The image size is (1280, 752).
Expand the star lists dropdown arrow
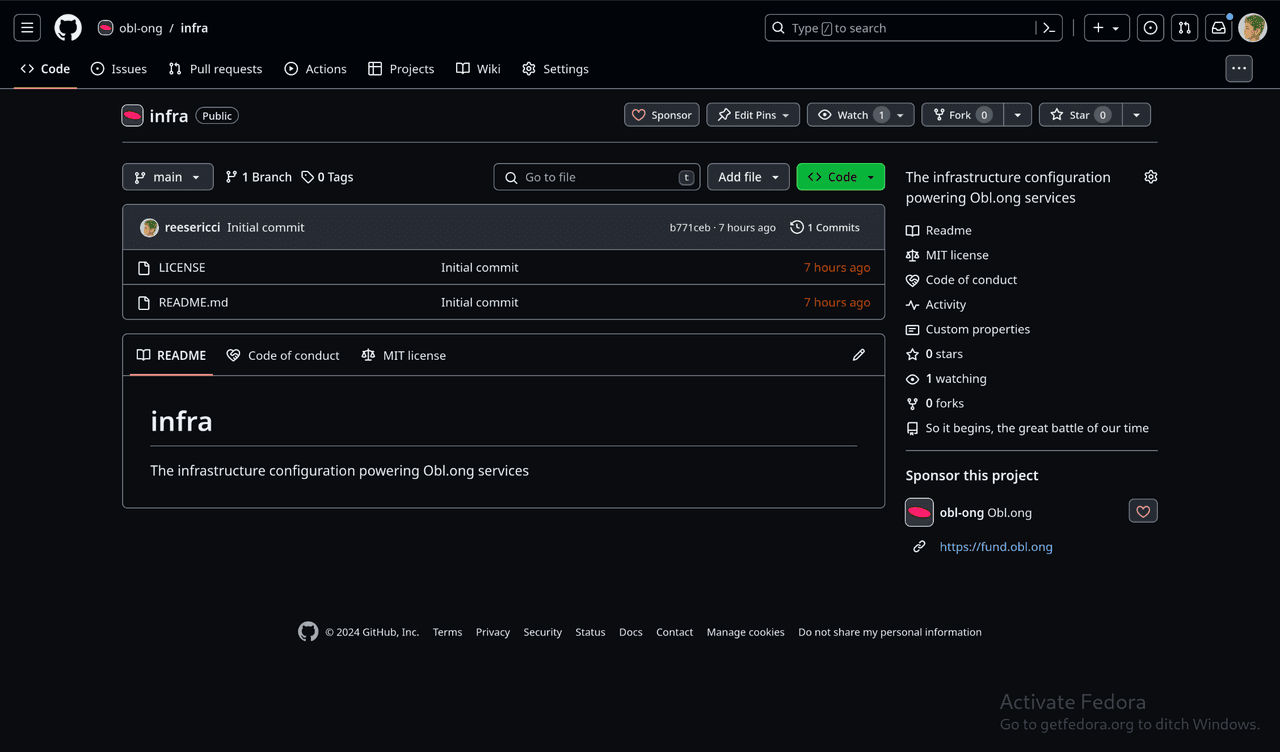(x=1136, y=115)
